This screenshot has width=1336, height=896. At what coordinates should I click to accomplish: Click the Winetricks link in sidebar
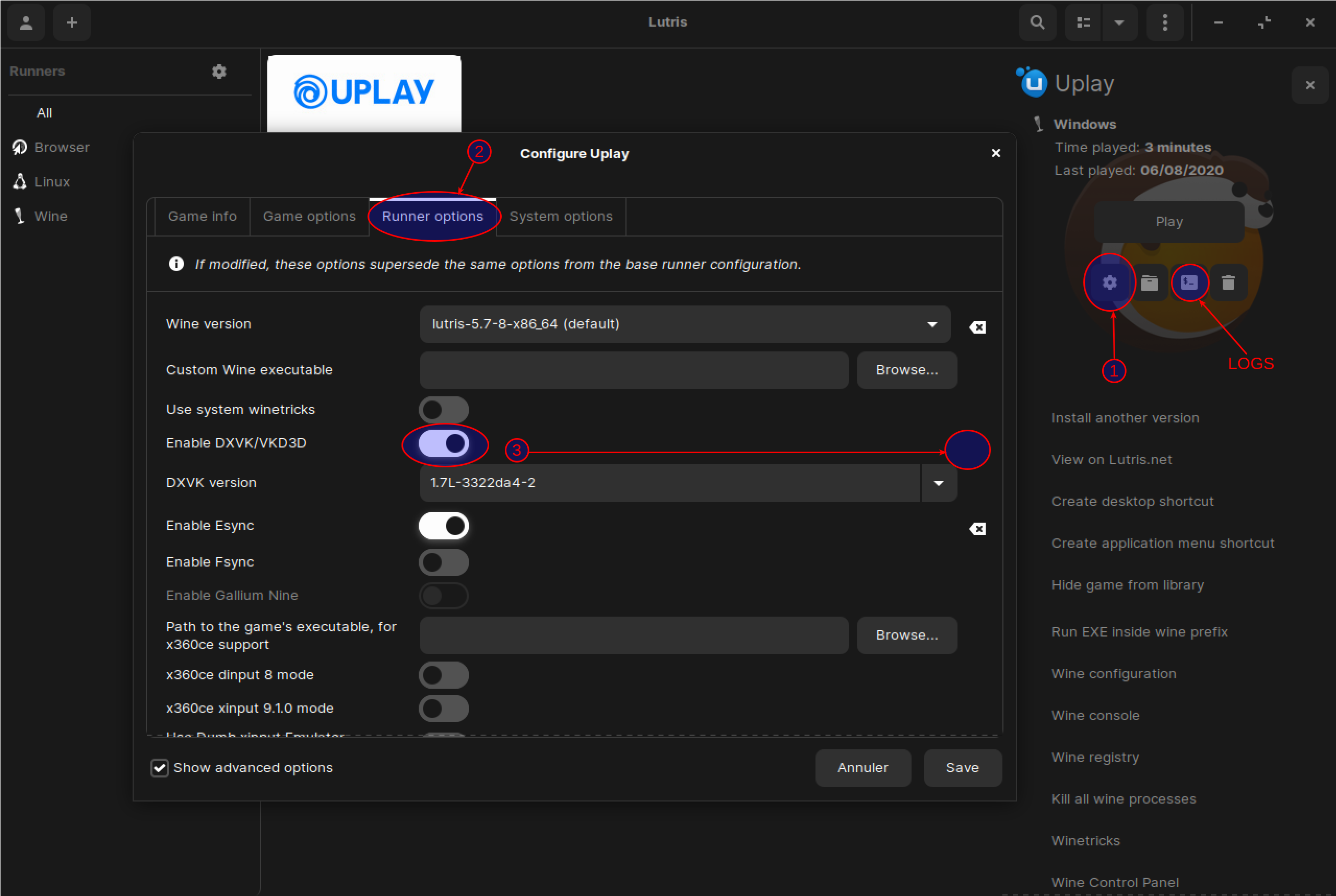coord(1085,841)
